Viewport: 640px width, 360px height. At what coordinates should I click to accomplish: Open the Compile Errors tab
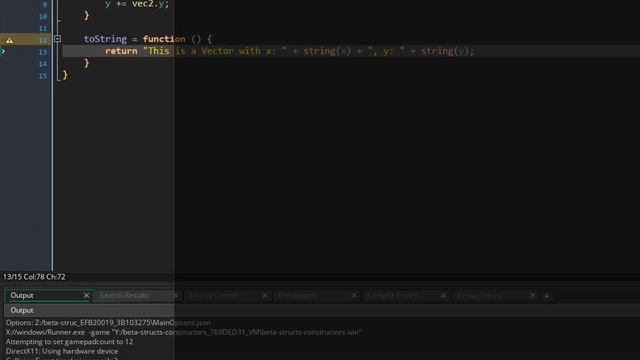393,295
